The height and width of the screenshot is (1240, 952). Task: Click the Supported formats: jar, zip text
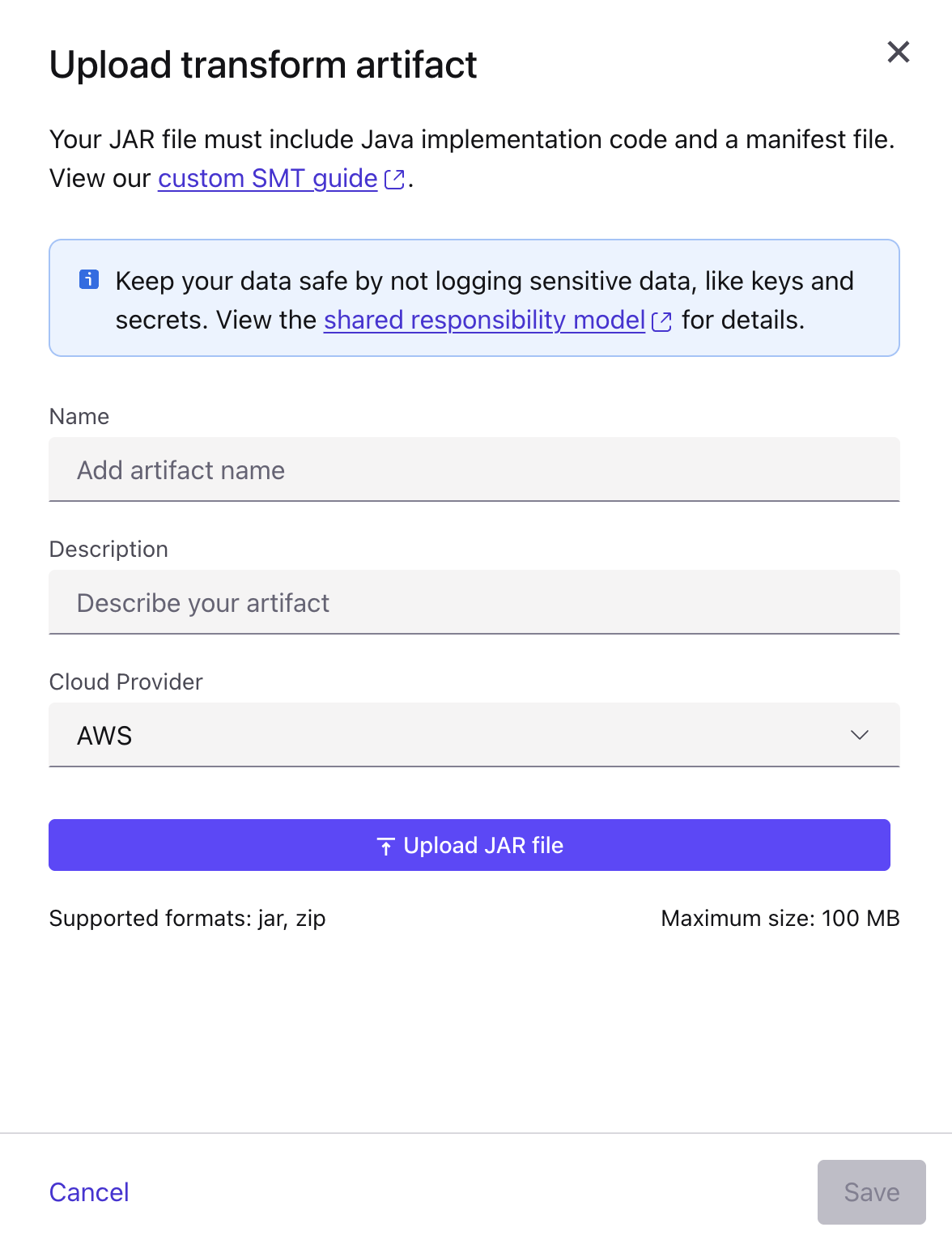(188, 918)
